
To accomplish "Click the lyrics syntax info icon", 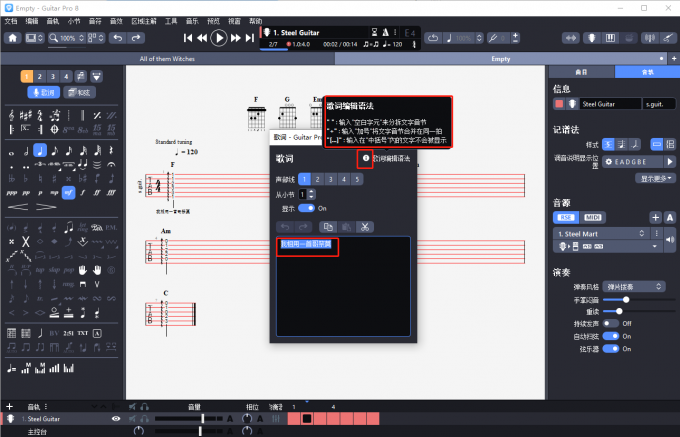I will pos(365,159).
